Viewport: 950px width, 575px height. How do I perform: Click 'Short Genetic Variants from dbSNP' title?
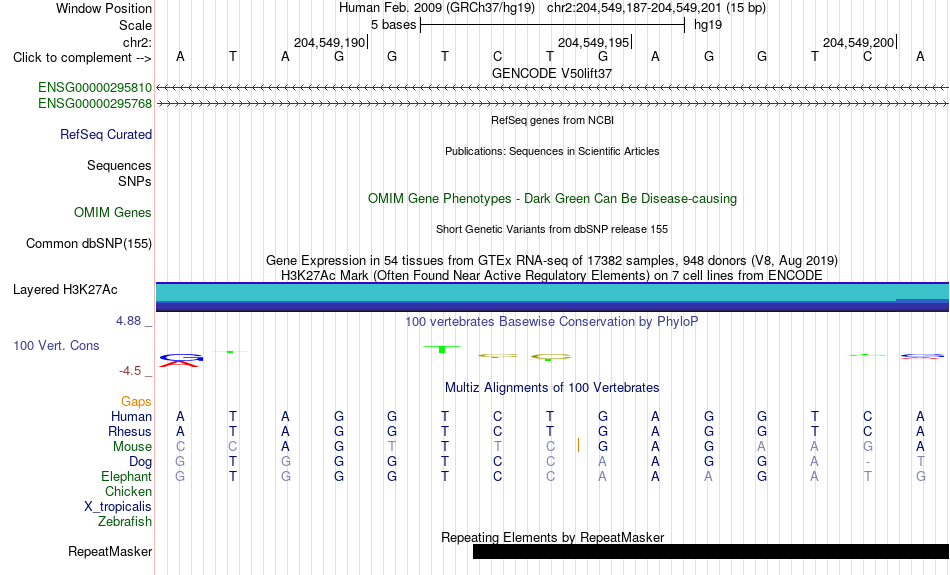[552, 230]
